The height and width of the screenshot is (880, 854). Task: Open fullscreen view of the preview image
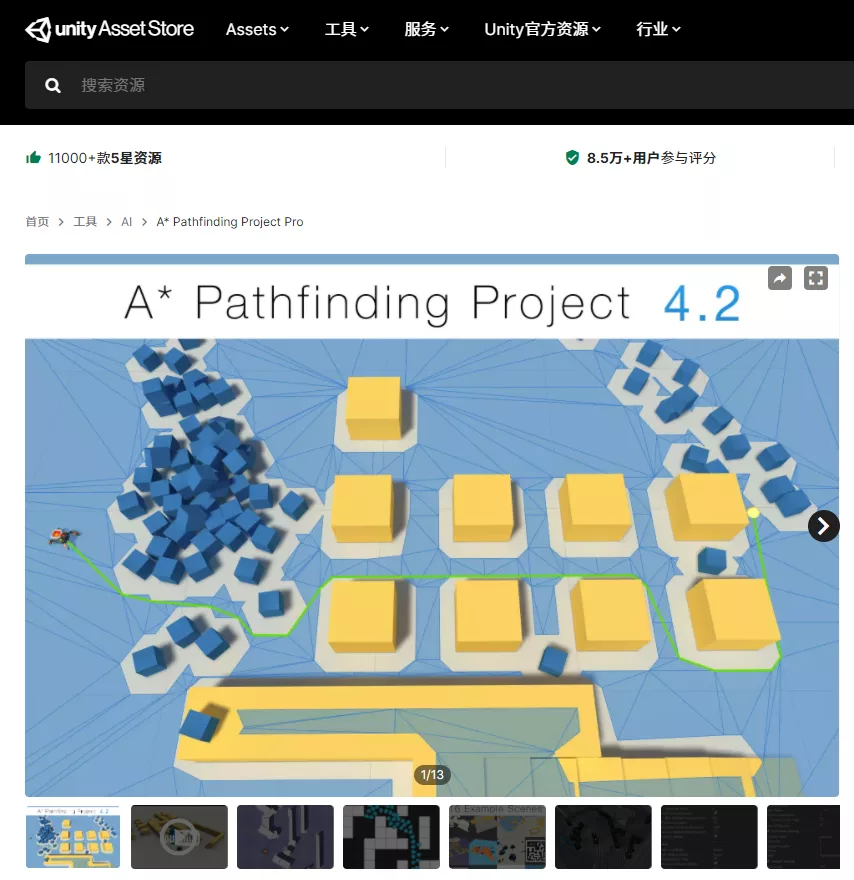coord(816,278)
